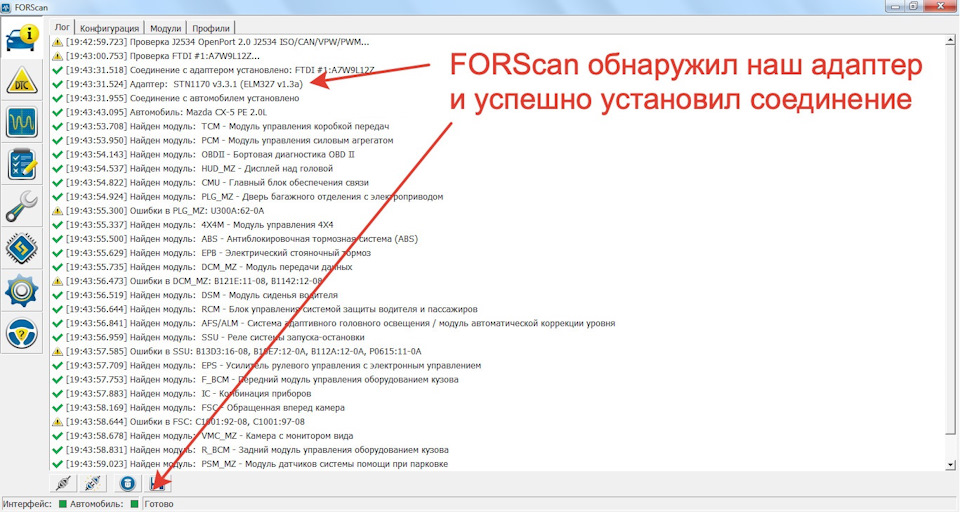Viewport: 960px width, 512px height.
Task: Click warning icon beside J2534 OpenPort check line
Action: coord(58,42)
